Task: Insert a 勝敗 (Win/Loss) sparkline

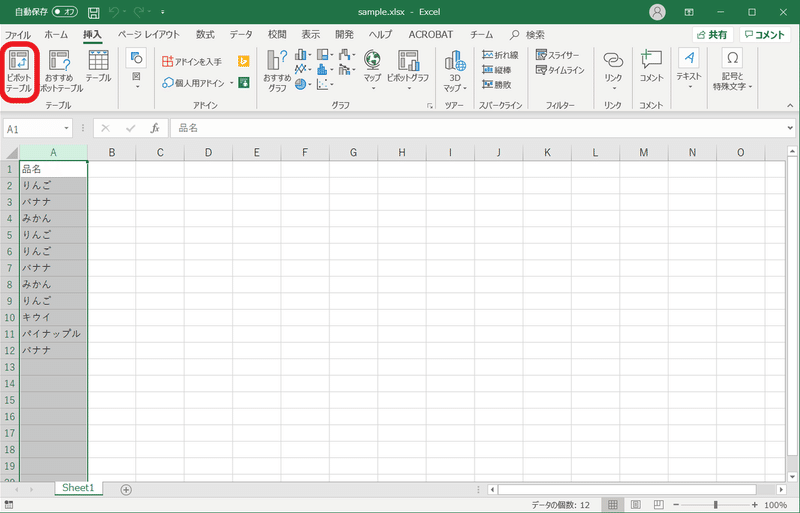Action: click(496, 85)
